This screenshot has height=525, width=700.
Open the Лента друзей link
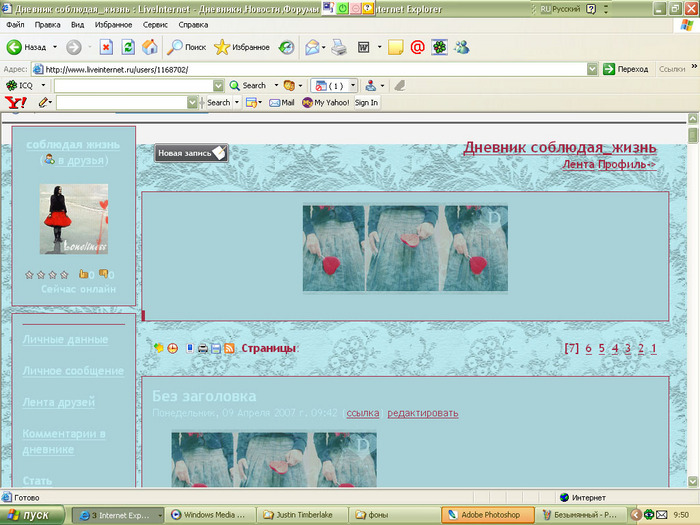click(x=58, y=402)
